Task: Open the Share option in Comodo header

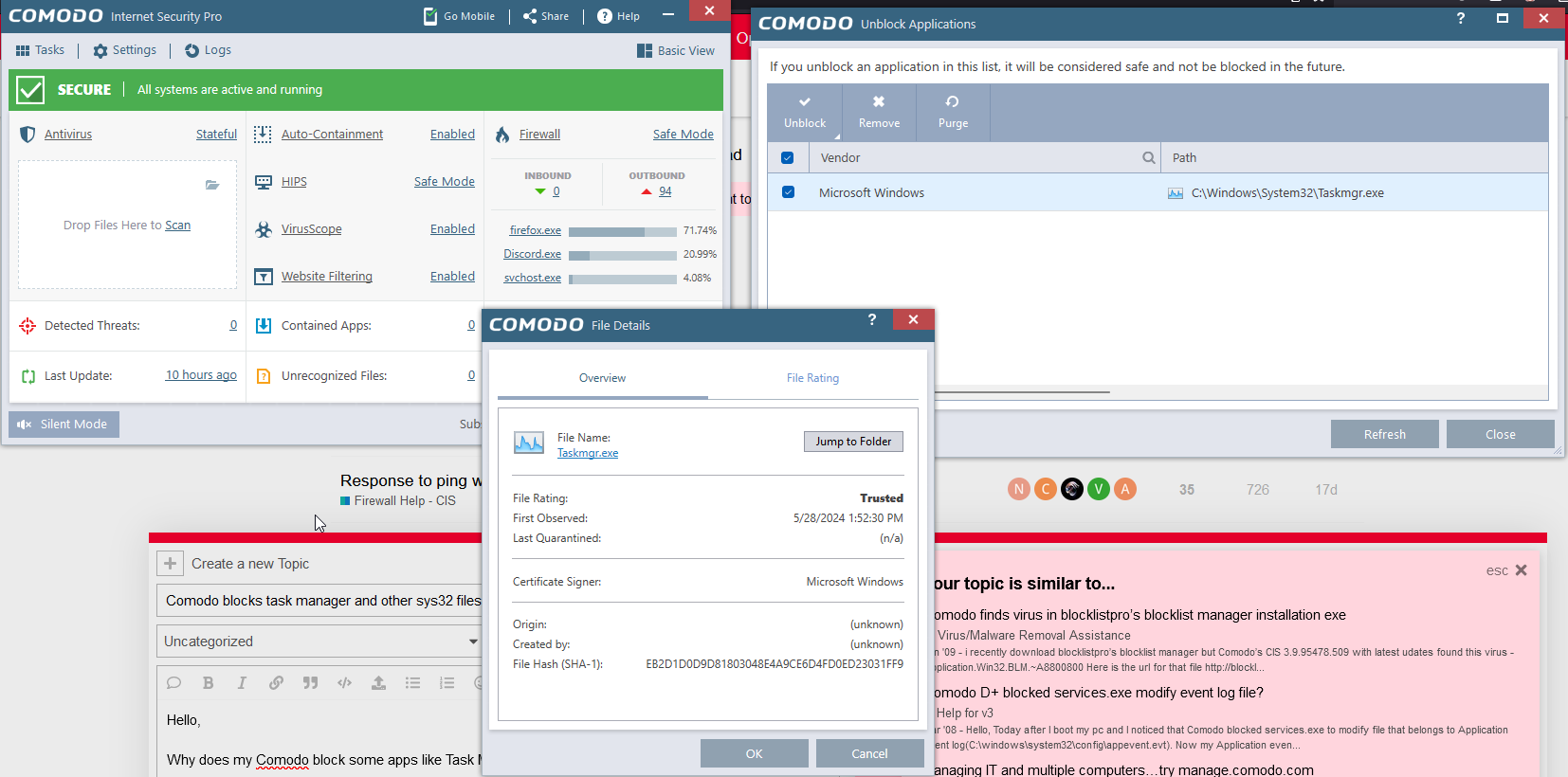Action: tap(546, 16)
